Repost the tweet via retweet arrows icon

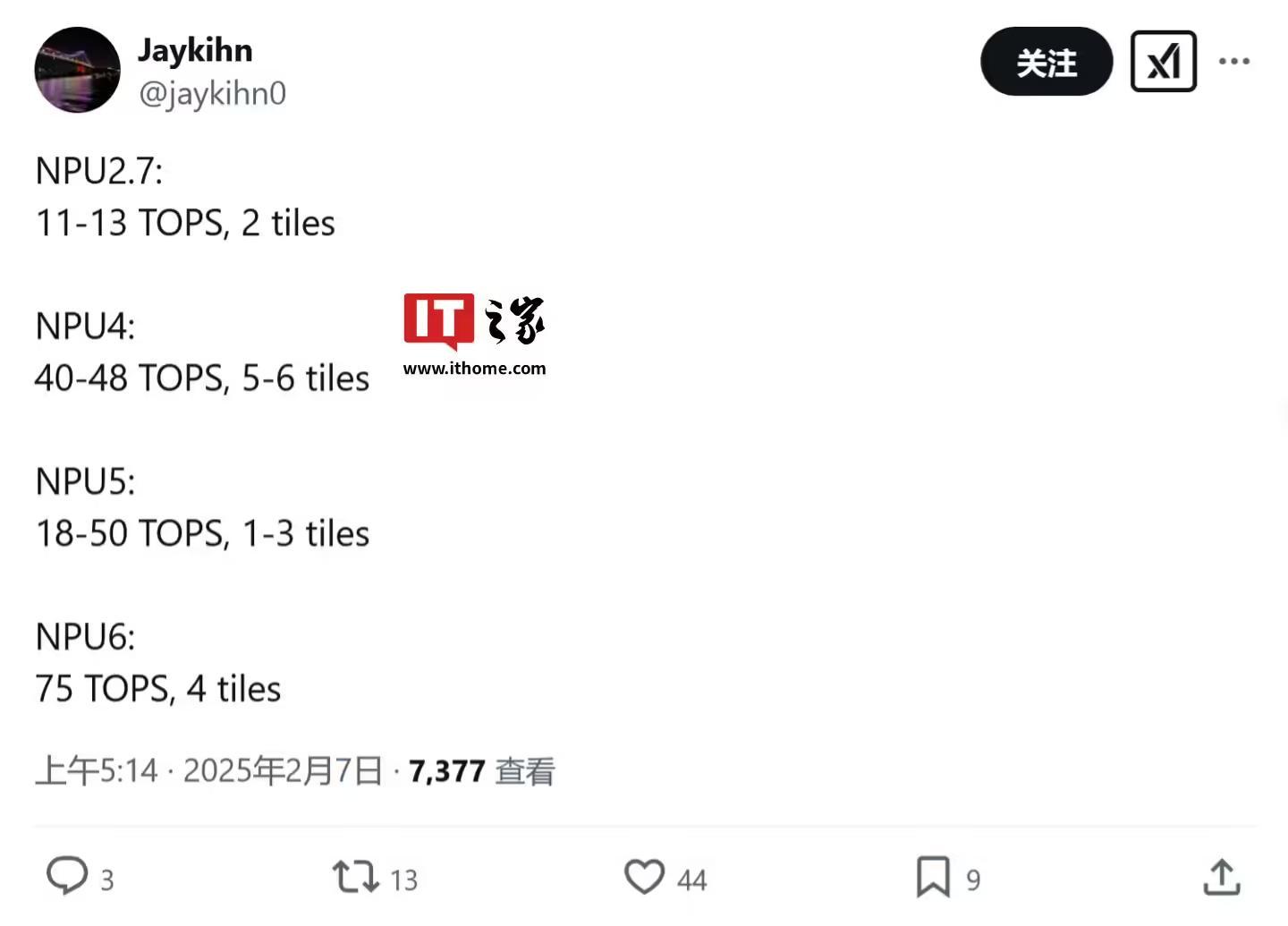point(356,877)
